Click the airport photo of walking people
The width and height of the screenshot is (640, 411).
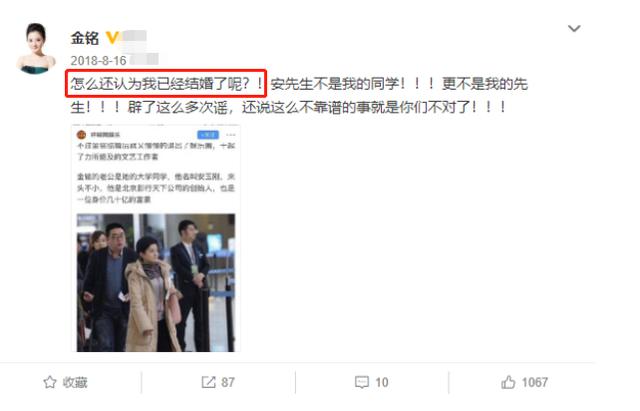tap(156, 282)
